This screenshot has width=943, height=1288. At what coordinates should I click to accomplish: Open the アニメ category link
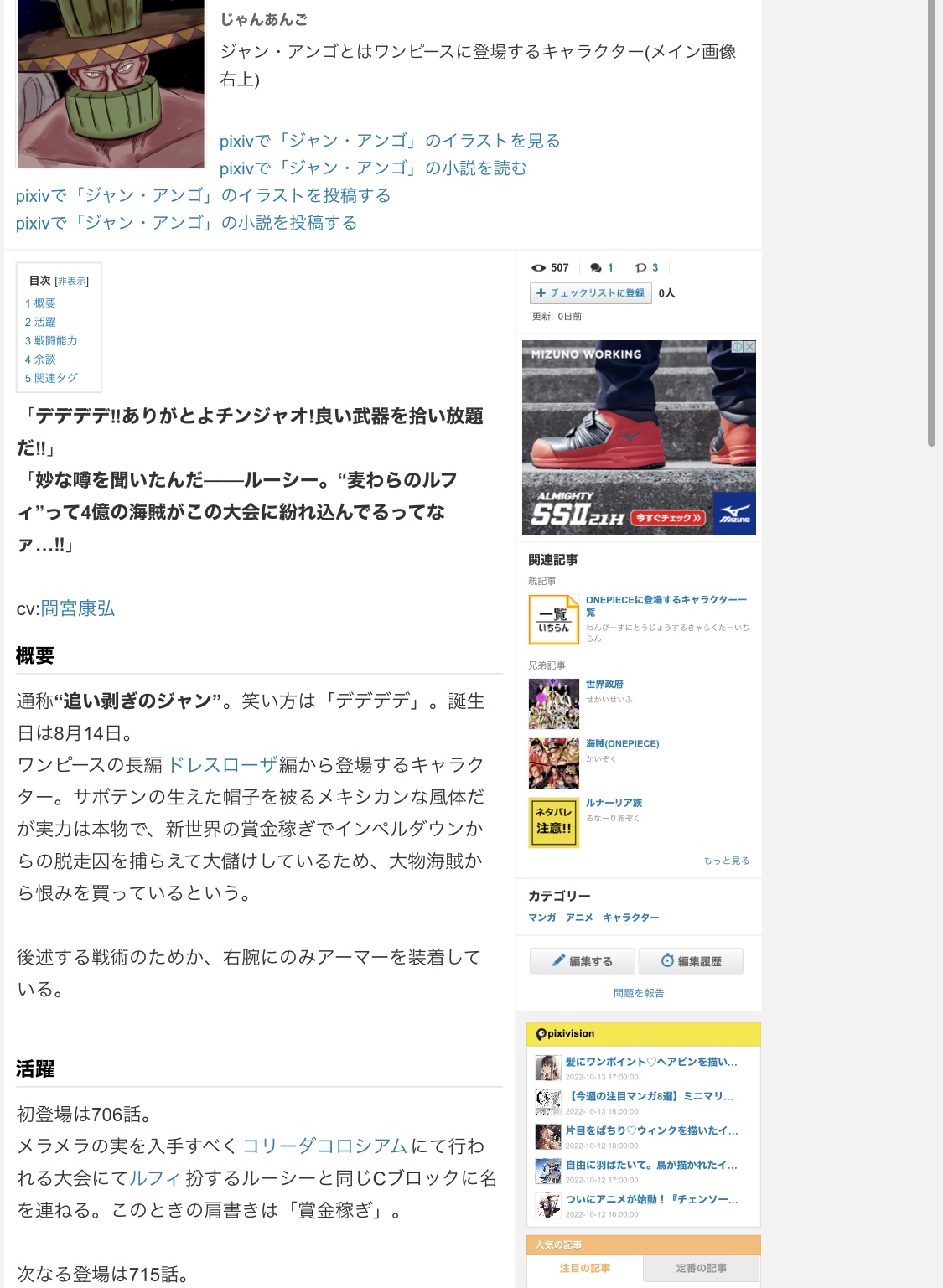coord(579,918)
